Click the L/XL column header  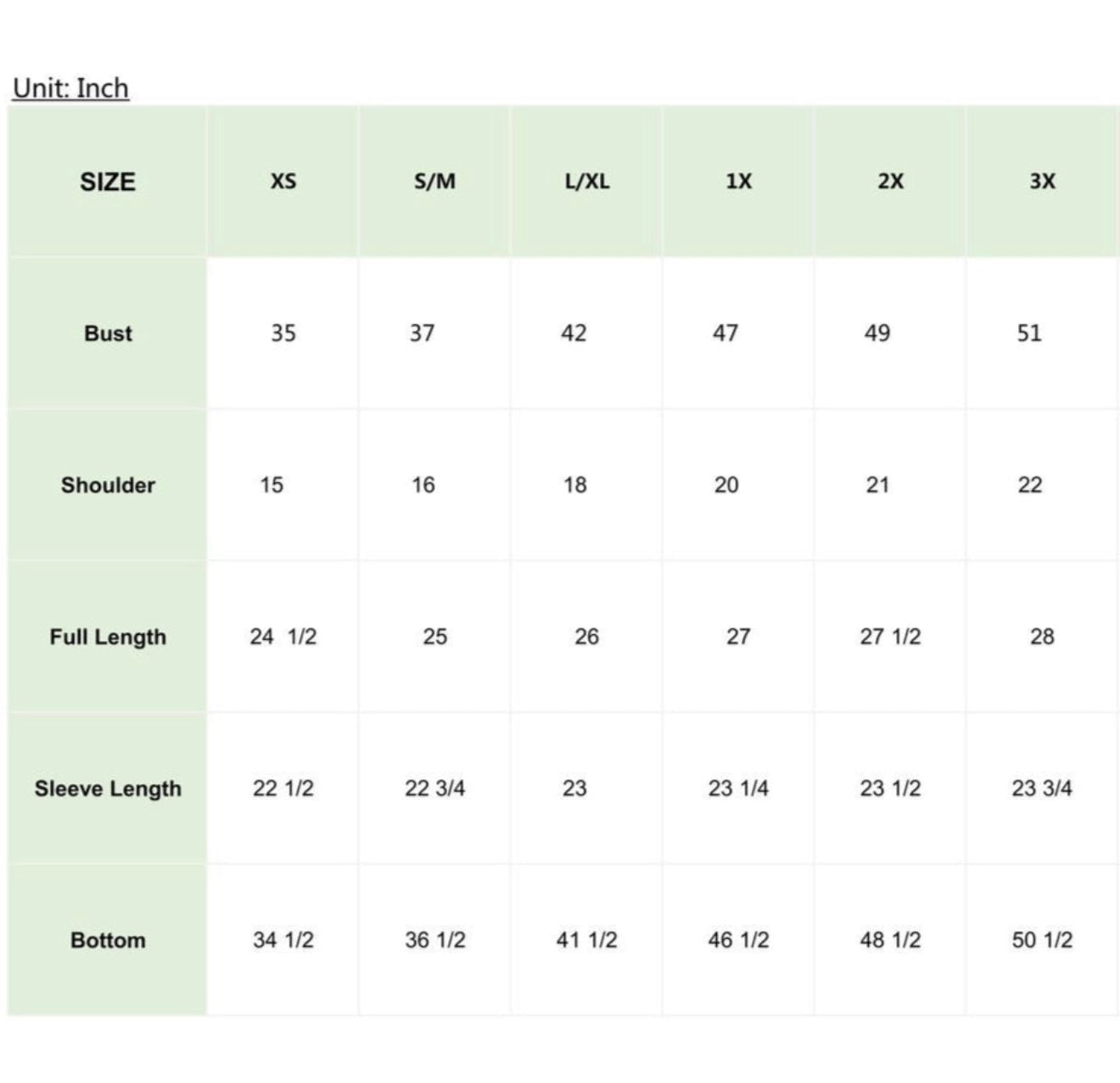[587, 182]
